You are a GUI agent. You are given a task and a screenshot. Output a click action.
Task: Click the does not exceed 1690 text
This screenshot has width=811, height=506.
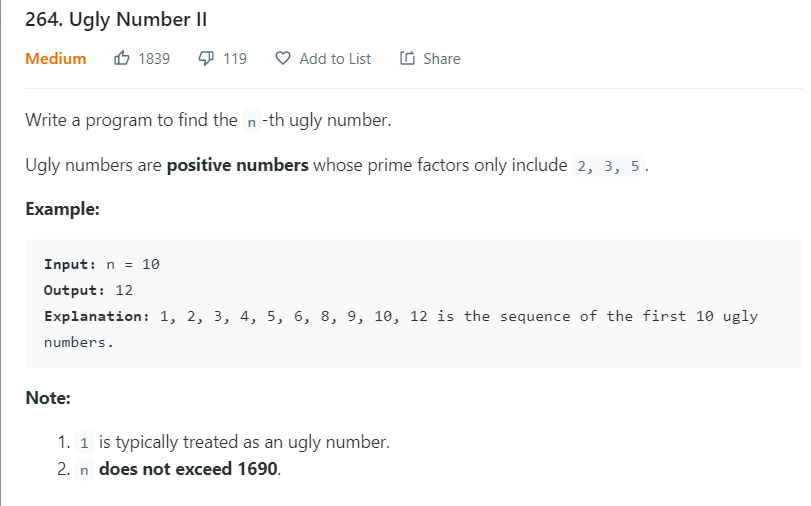click(189, 469)
